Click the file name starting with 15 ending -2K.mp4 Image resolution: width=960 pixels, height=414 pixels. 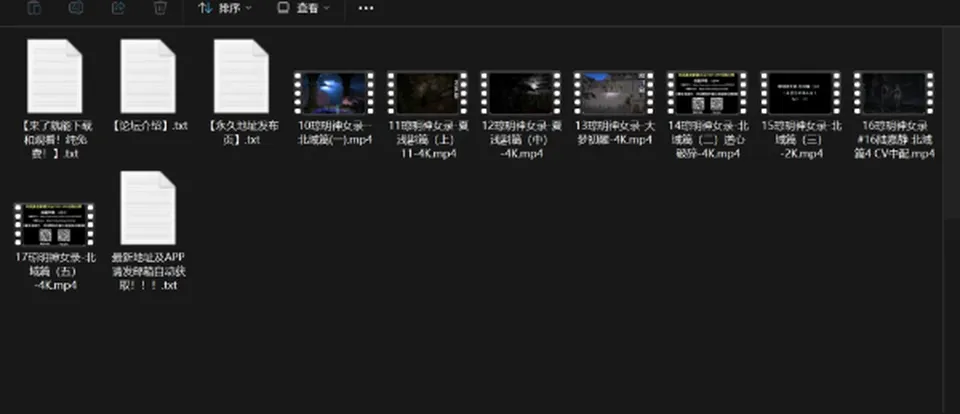pos(801,140)
